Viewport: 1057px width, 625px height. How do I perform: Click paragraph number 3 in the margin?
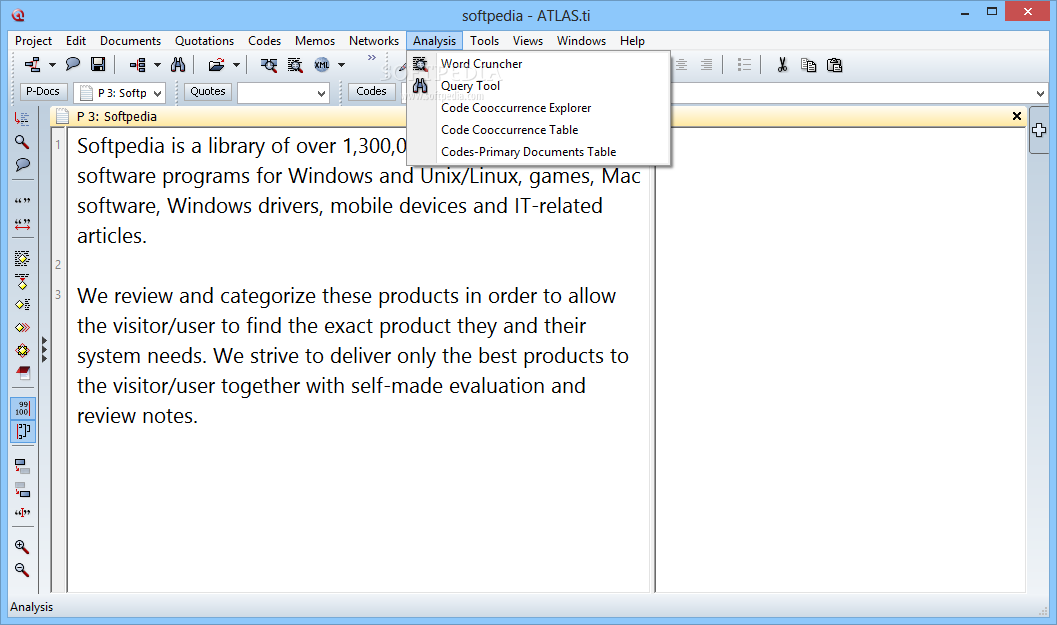point(58,295)
